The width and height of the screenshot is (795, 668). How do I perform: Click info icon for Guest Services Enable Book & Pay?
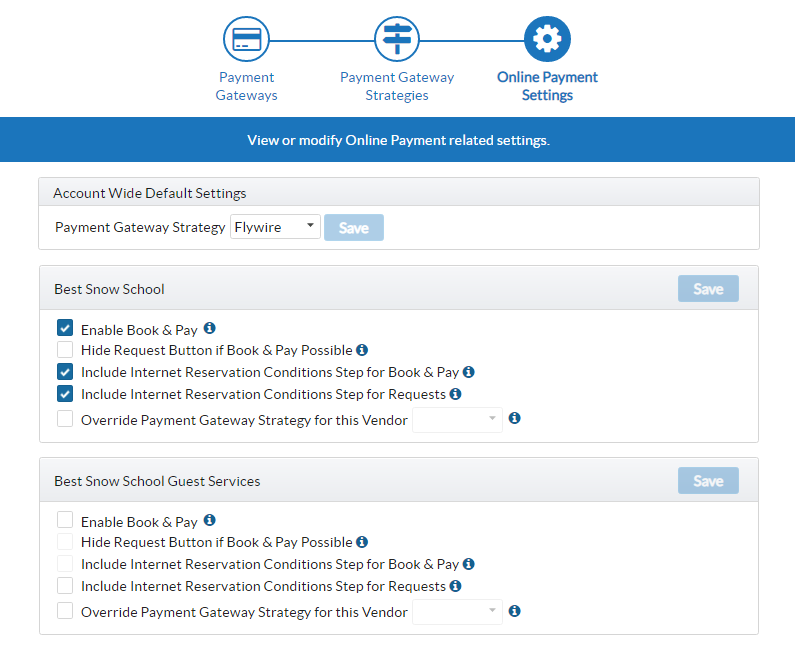(210, 520)
